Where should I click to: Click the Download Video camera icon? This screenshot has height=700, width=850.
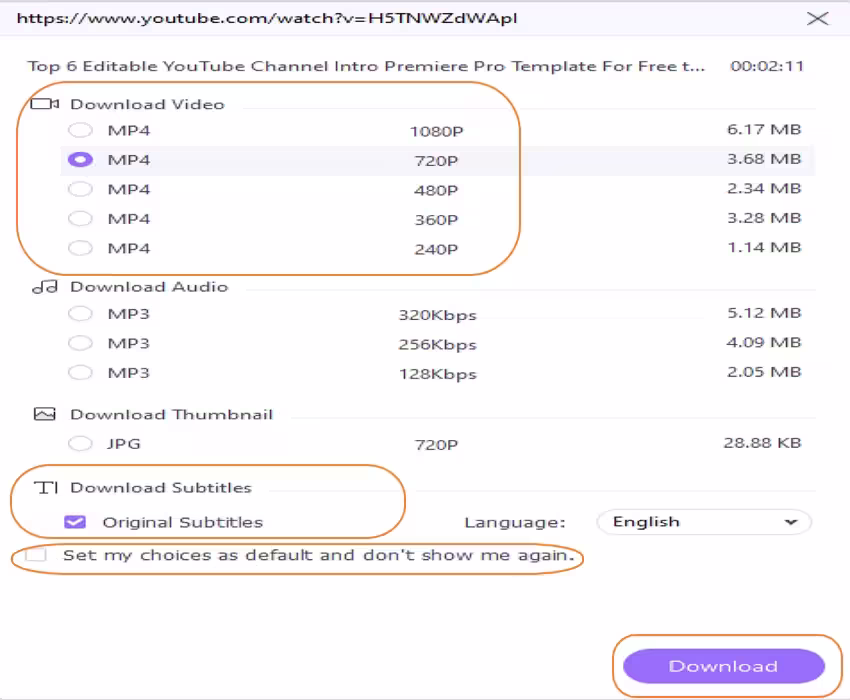click(46, 104)
